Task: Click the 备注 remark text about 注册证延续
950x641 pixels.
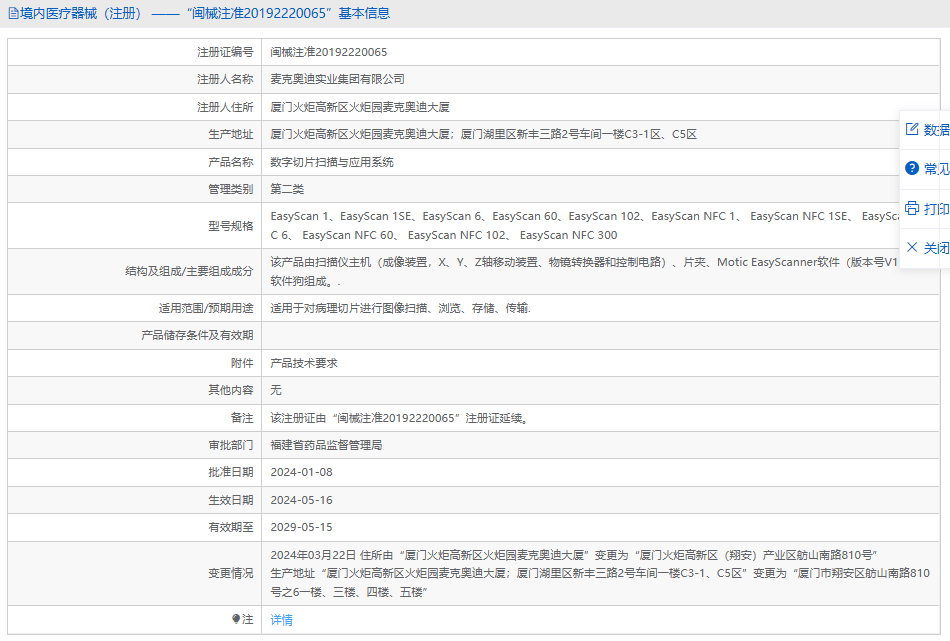Action: click(399, 418)
